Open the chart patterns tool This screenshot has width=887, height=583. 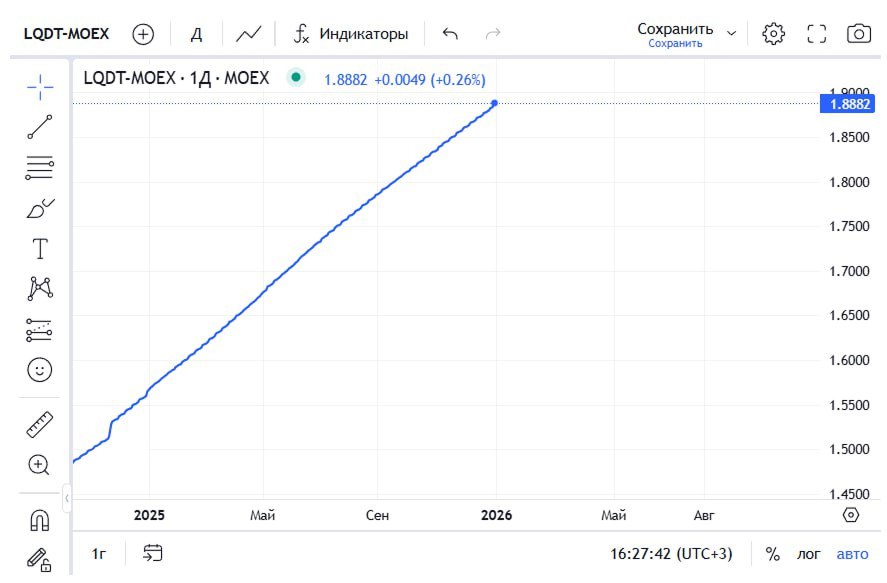pyautogui.click(x=40, y=289)
